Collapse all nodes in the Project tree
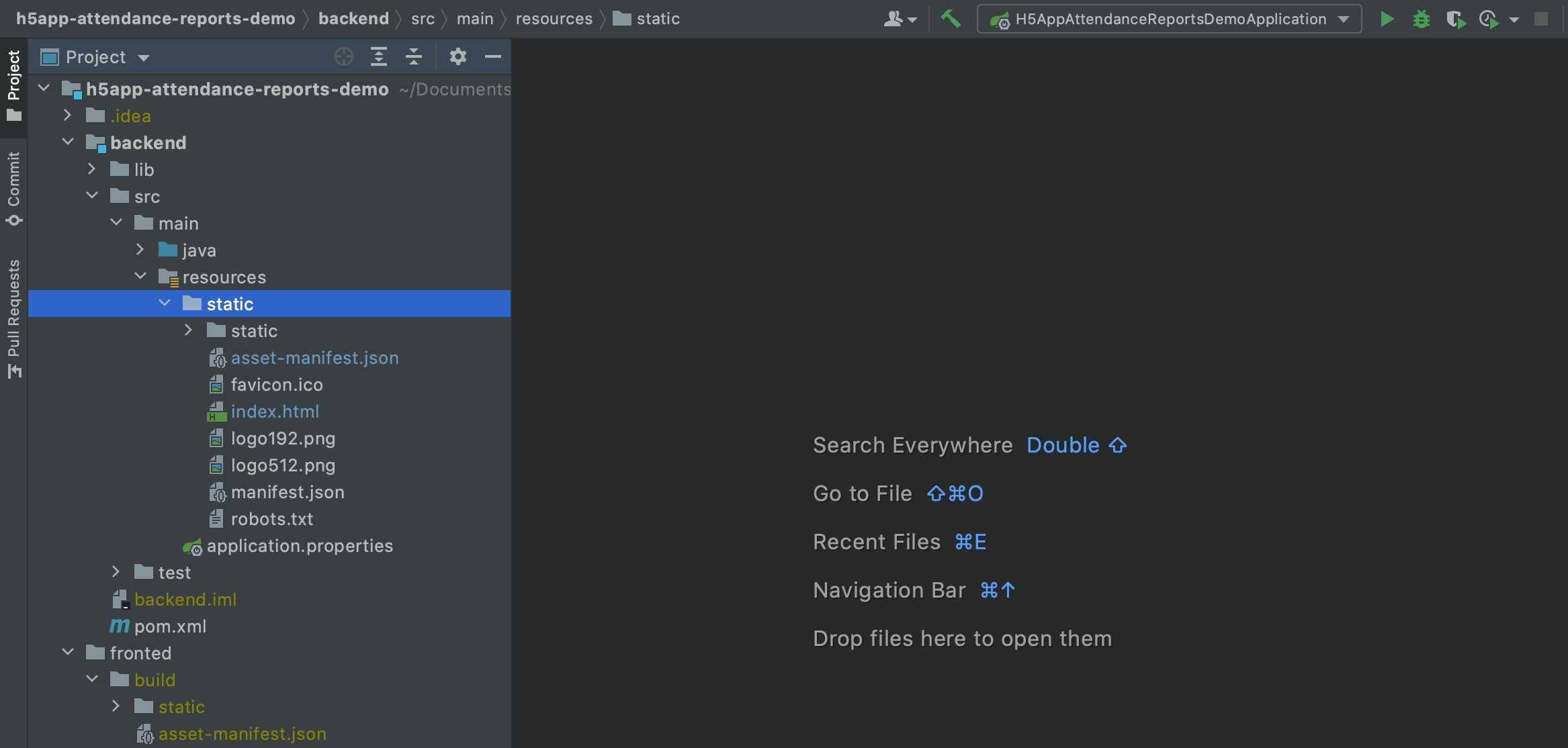The width and height of the screenshot is (1568, 748). coord(413,56)
